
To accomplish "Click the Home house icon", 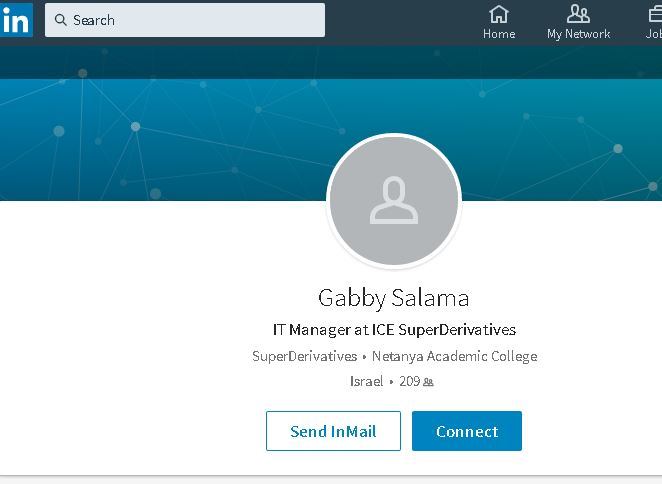I will click(498, 14).
